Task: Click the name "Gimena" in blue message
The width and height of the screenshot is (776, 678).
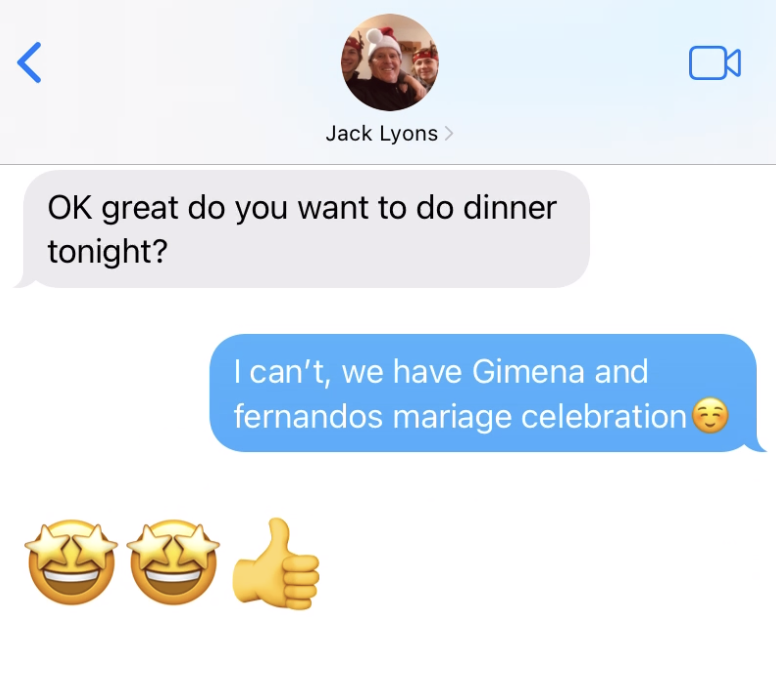Action: click(528, 371)
